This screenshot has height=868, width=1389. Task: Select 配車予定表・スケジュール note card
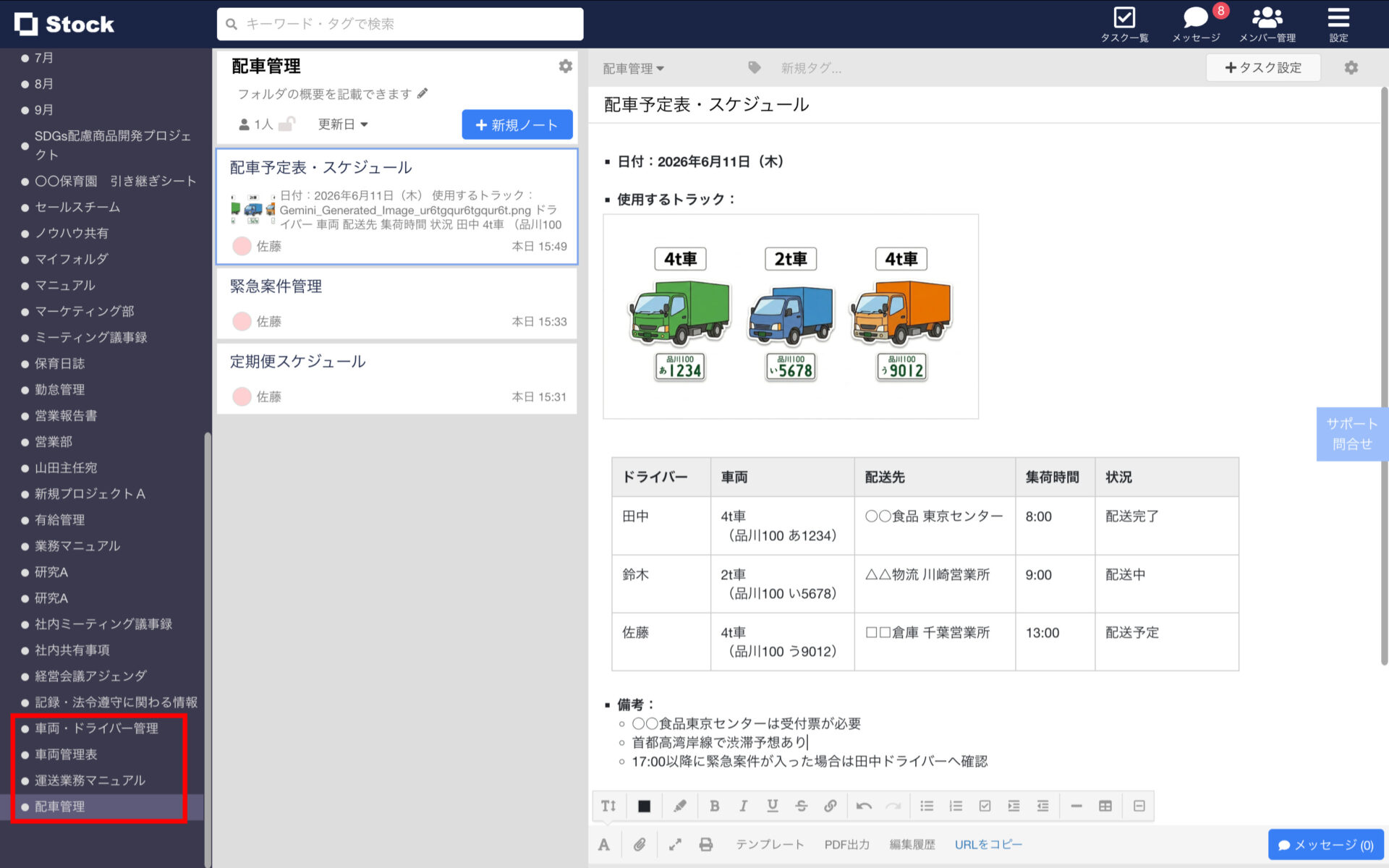point(396,207)
